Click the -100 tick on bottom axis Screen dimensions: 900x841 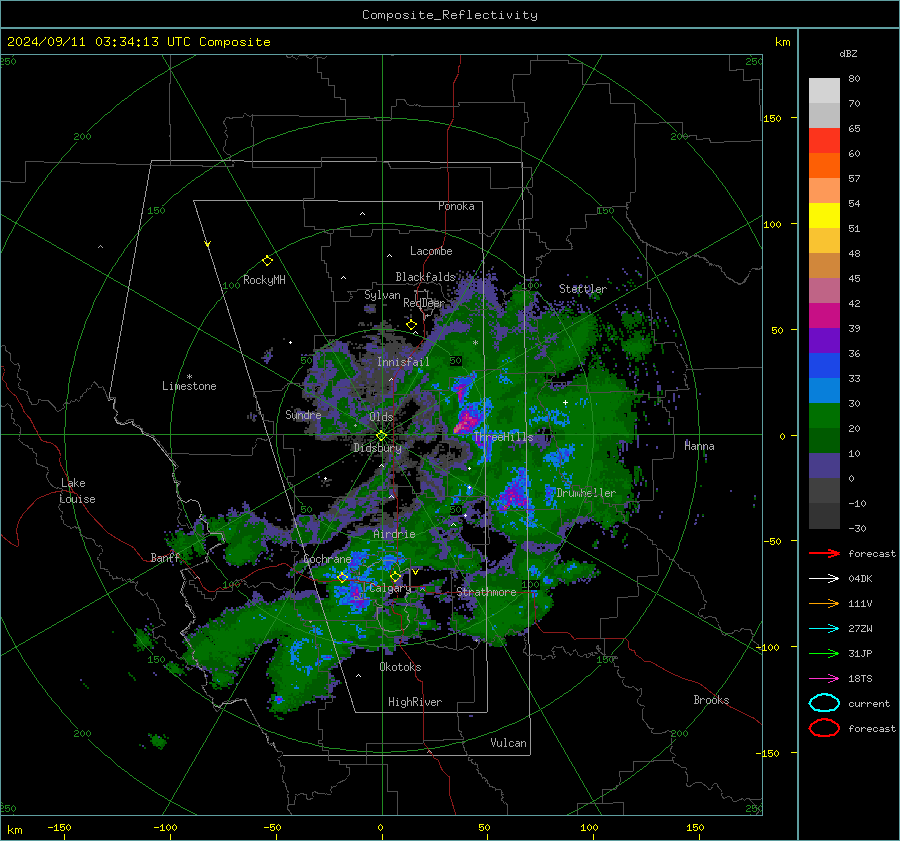(x=165, y=827)
